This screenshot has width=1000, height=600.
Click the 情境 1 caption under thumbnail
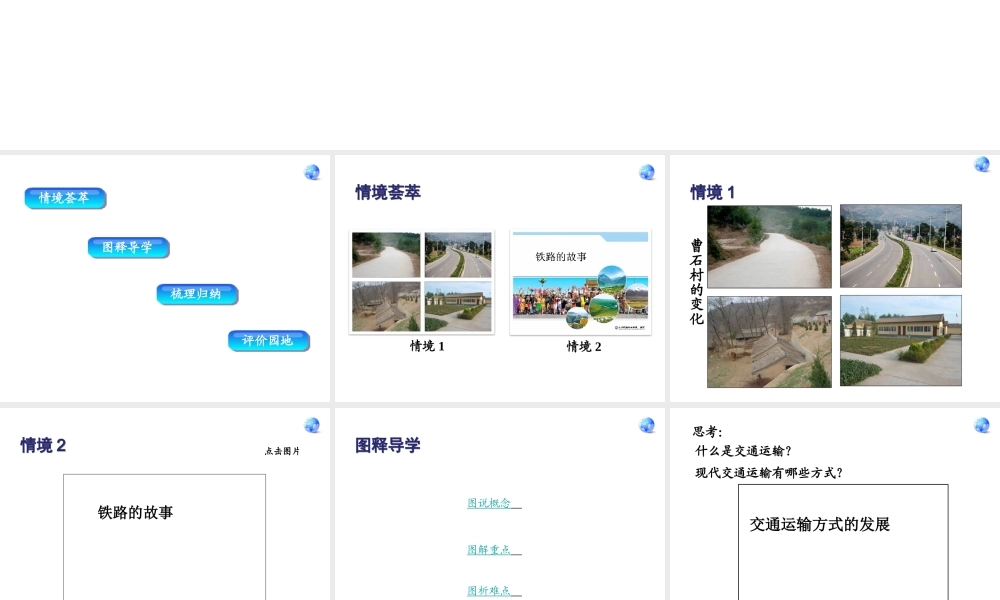pos(427,346)
